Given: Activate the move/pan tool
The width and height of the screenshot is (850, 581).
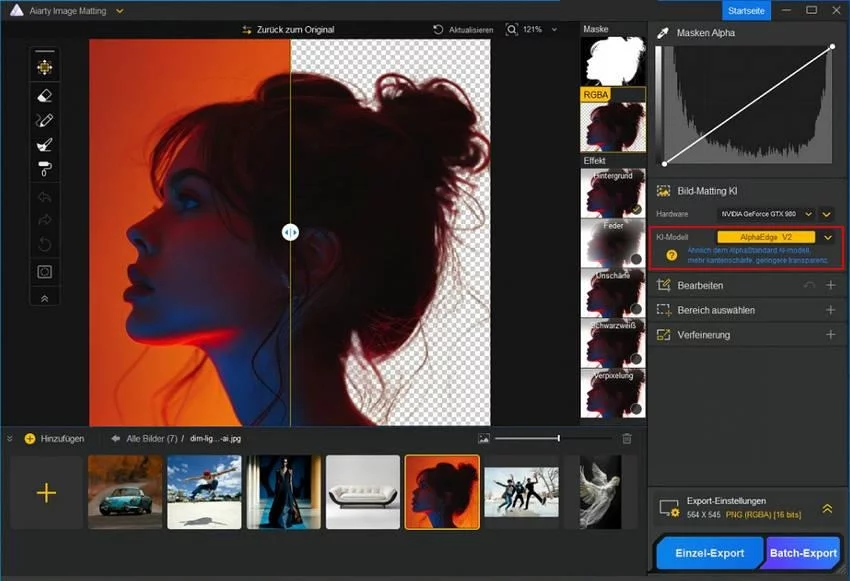Looking at the screenshot, I should (x=45, y=68).
